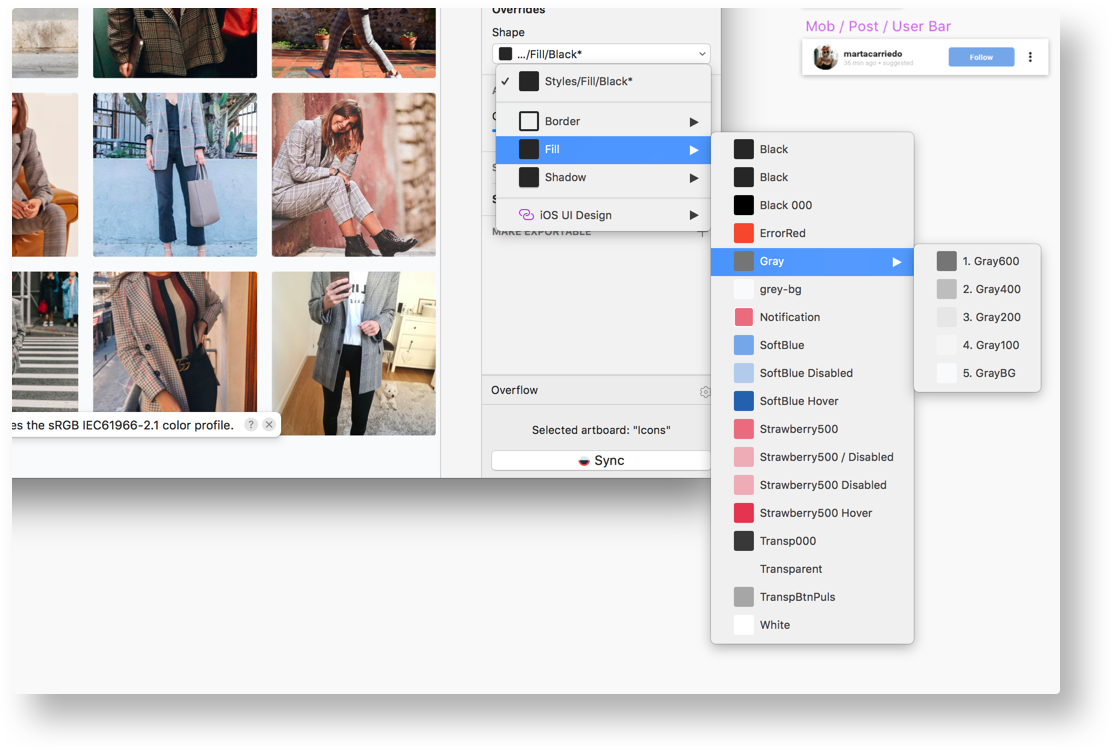This screenshot has width=1112, height=750.
Task: Choose ErrorRed from fill list
Action: [x=782, y=233]
